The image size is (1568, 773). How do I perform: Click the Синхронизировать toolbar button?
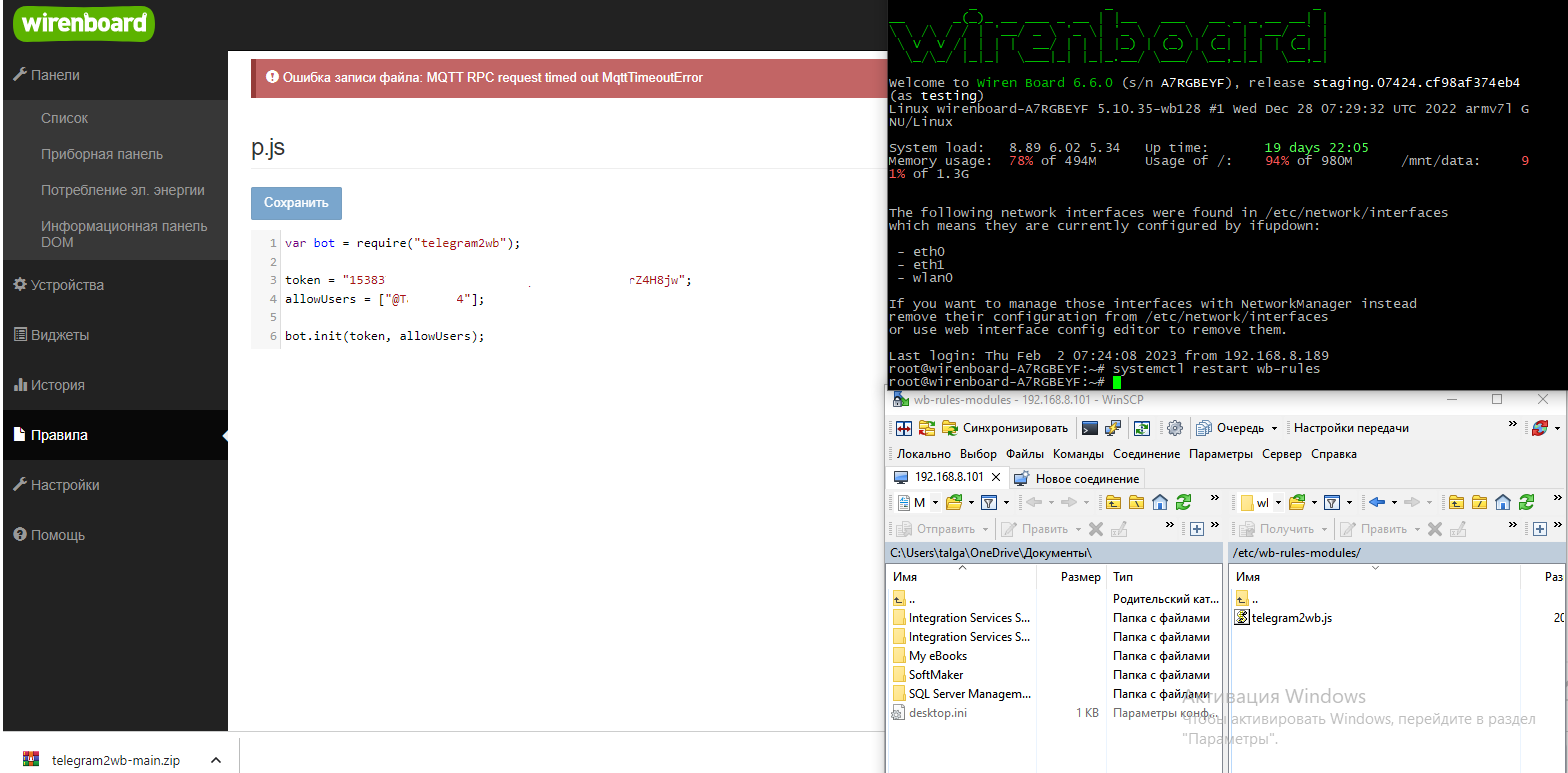pyautogui.click(x=1005, y=428)
